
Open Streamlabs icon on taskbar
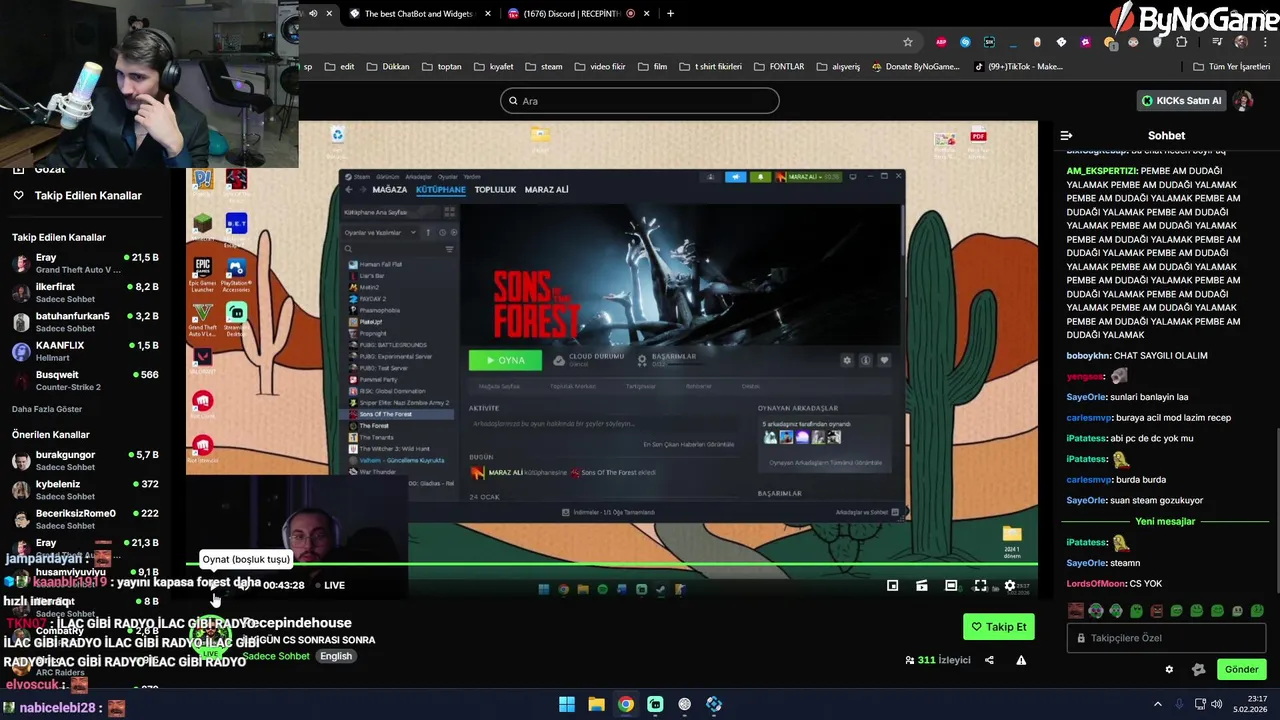click(x=655, y=704)
